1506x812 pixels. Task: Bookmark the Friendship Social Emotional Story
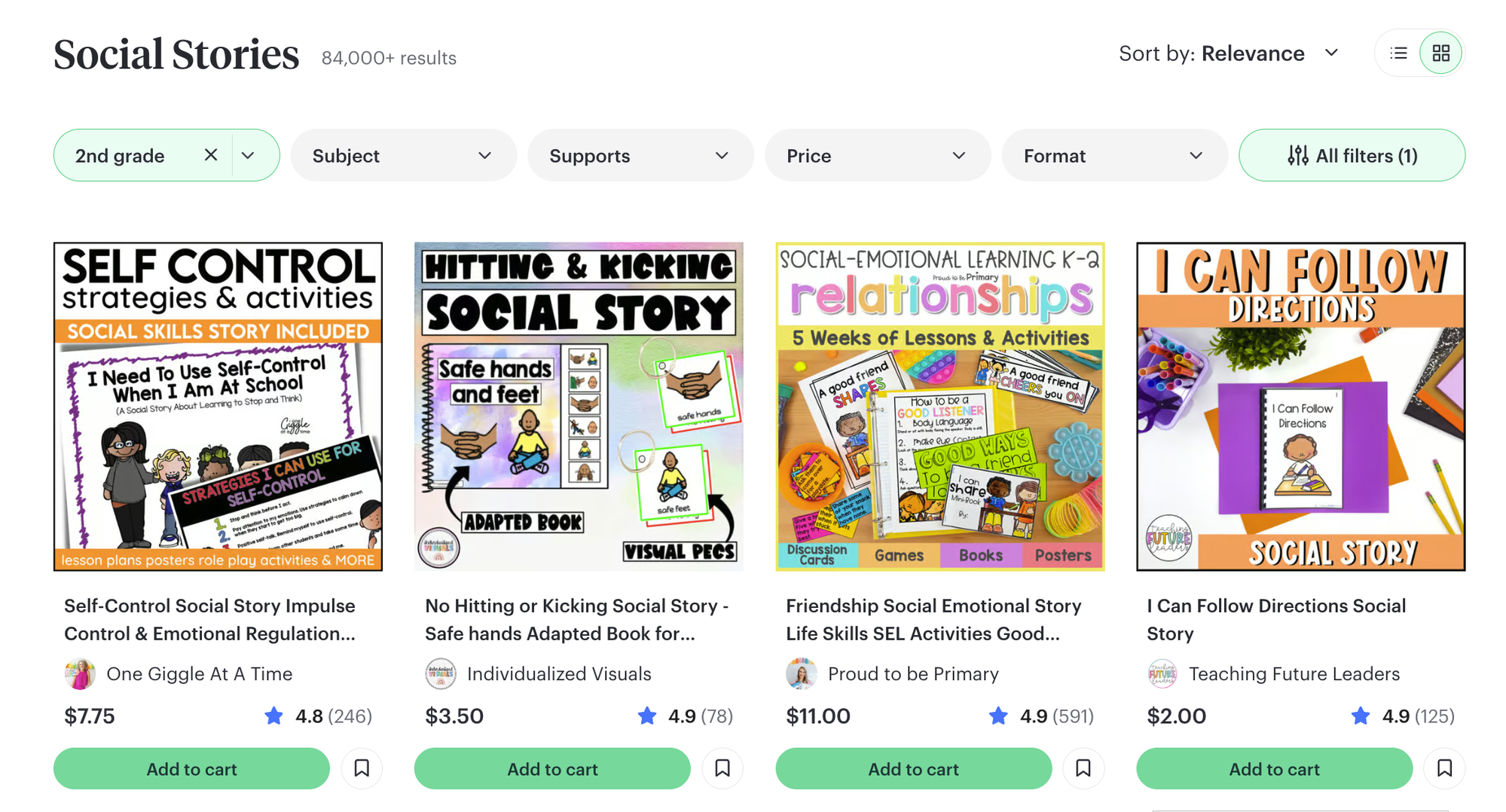[1083, 768]
